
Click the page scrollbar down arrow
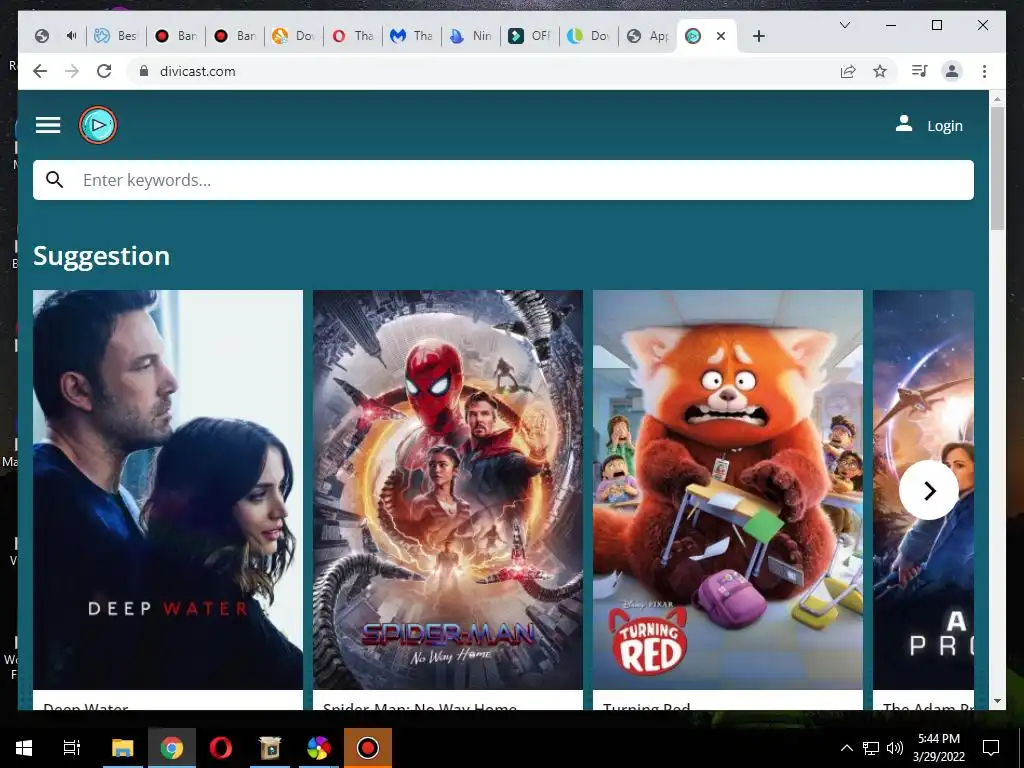click(x=997, y=701)
